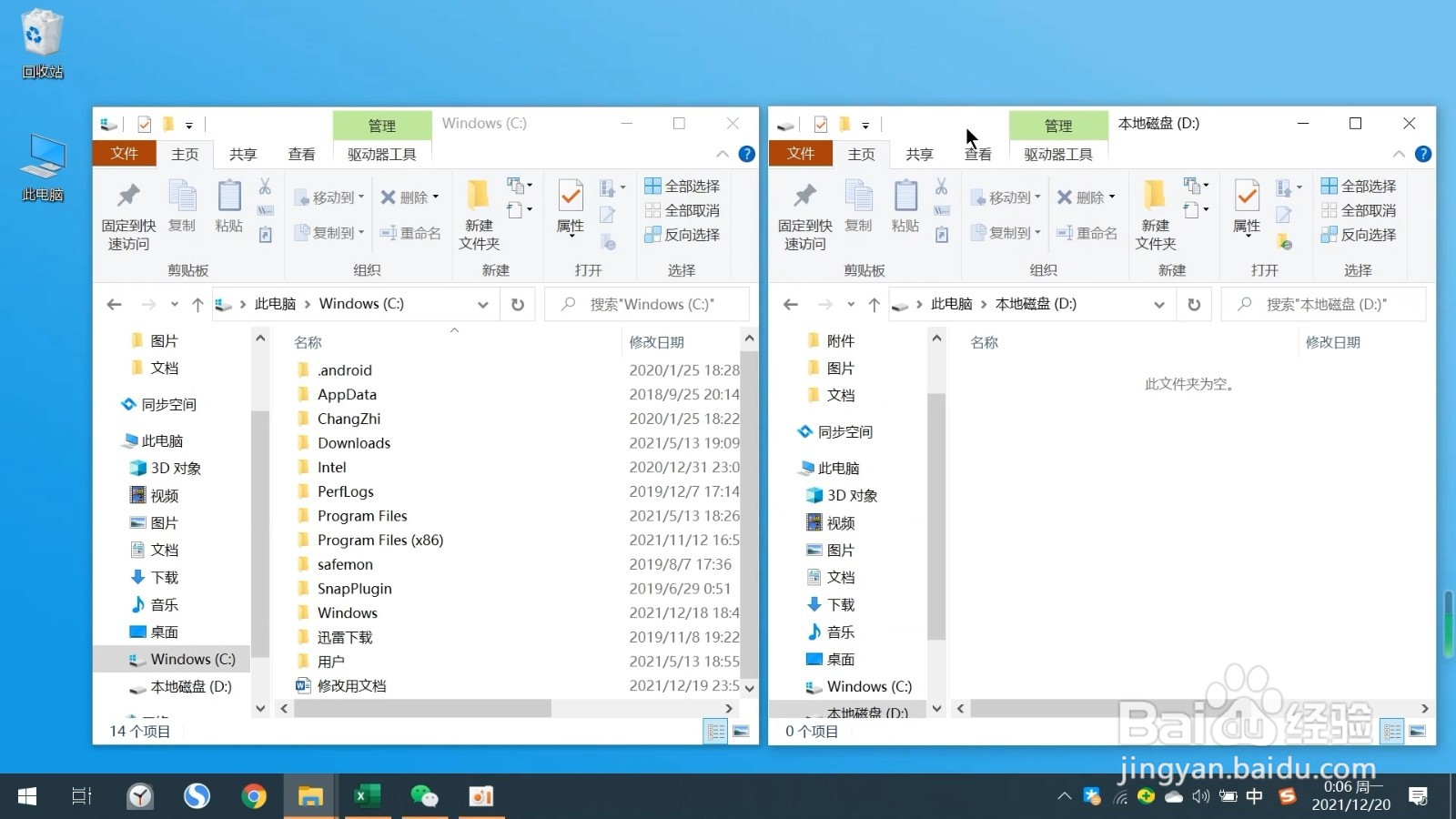Switch to large icons view in local disk (D:) window
This screenshot has height=819, width=1456.
(1417, 732)
